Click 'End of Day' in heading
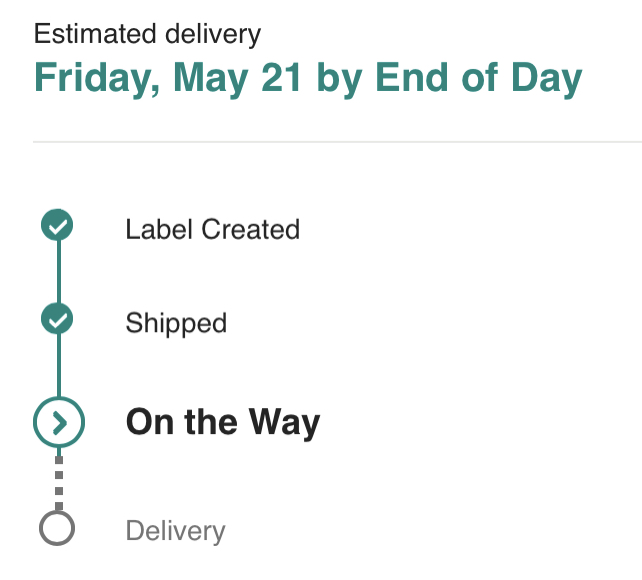642x580 pixels. tap(477, 79)
